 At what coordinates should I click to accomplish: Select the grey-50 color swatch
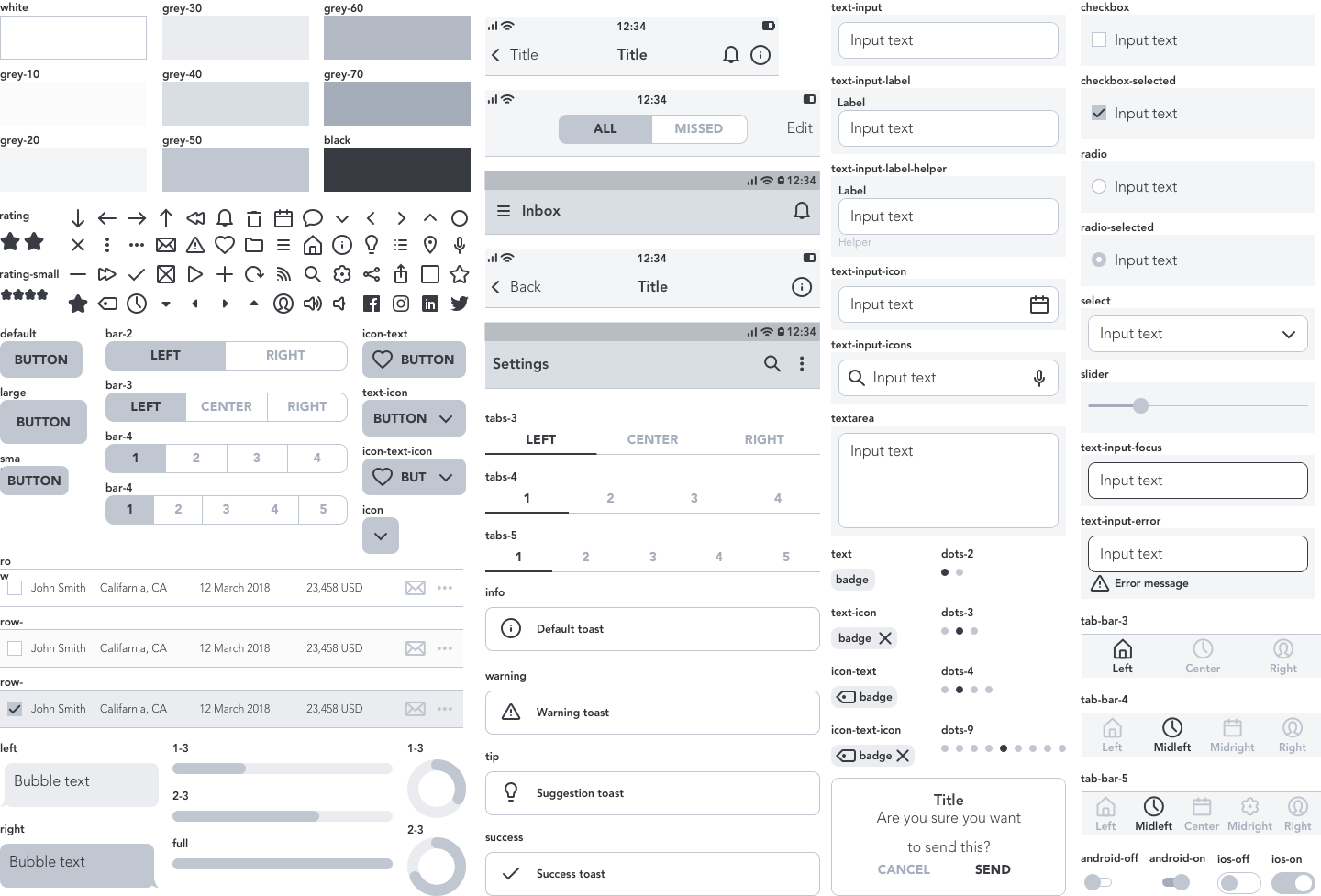pos(236,170)
